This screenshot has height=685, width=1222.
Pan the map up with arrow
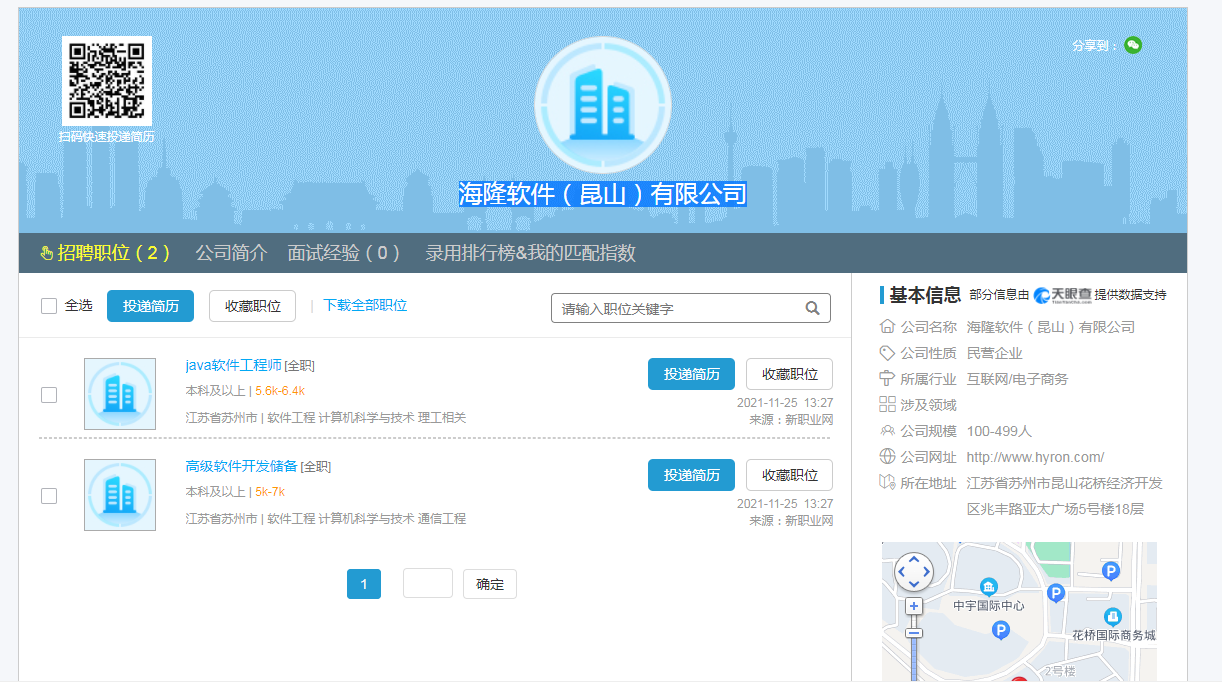click(913, 560)
